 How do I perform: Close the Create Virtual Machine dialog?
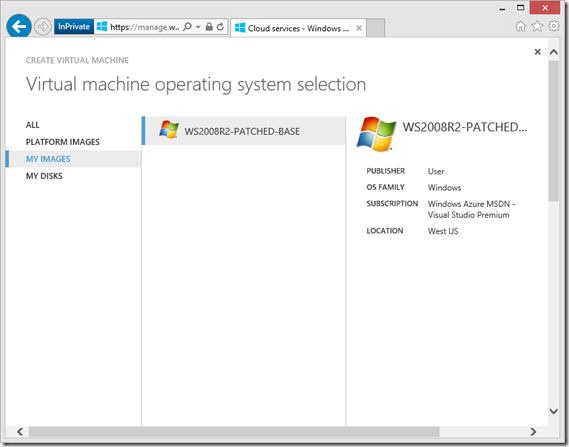click(538, 52)
